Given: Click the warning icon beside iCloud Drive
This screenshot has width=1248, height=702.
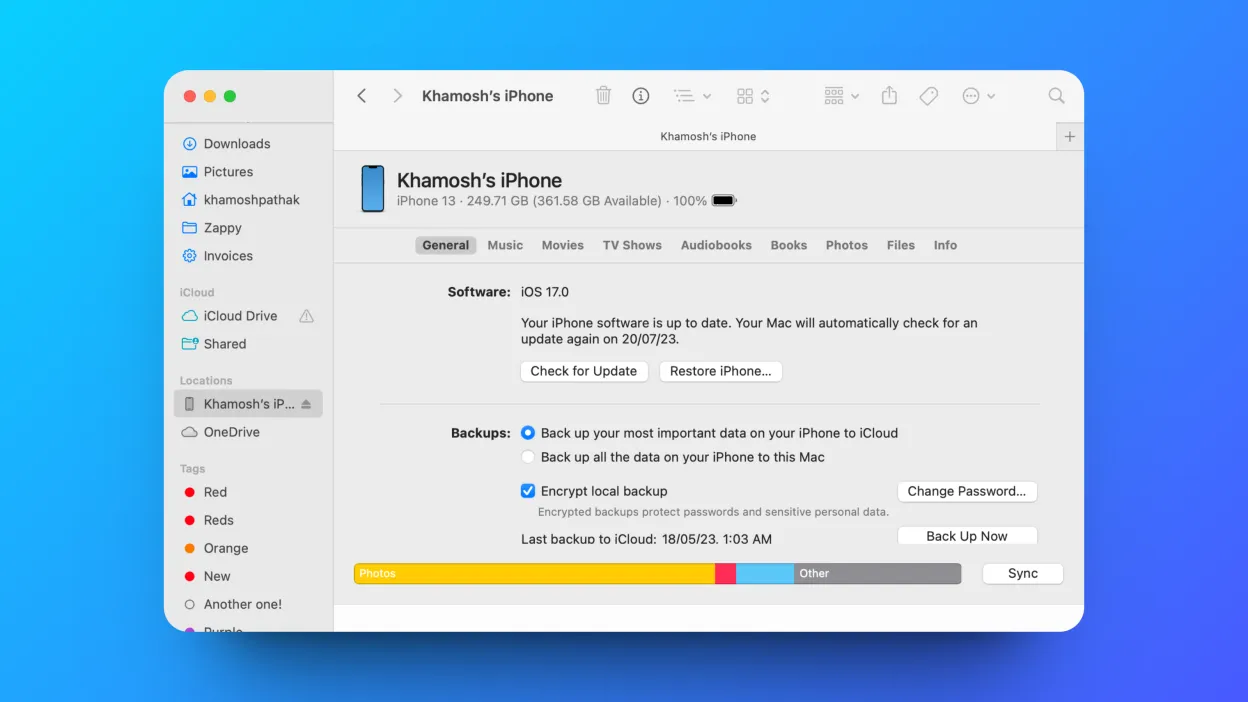Looking at the screenshot, I should (x=306, y=316).
